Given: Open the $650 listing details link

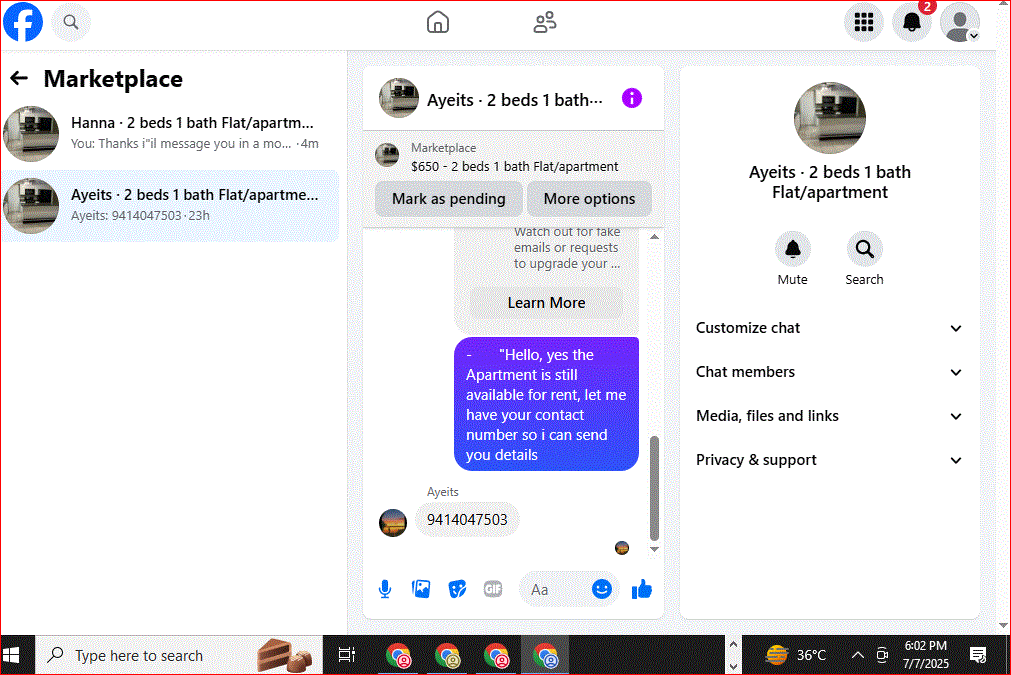Looking at the screenshot, I should 515,166.
